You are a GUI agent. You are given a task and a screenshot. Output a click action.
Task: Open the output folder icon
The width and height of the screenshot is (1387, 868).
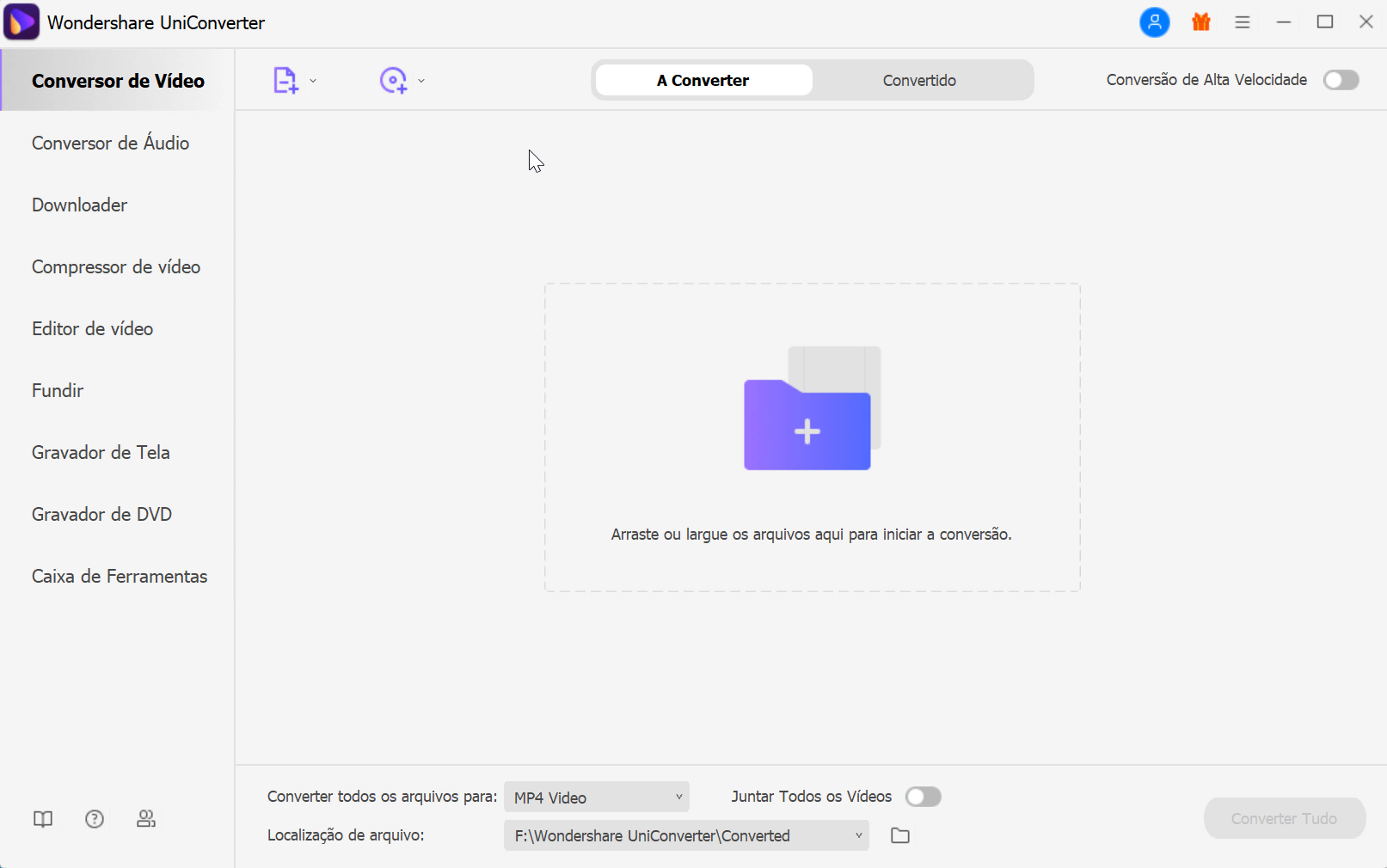coord(899,835)
